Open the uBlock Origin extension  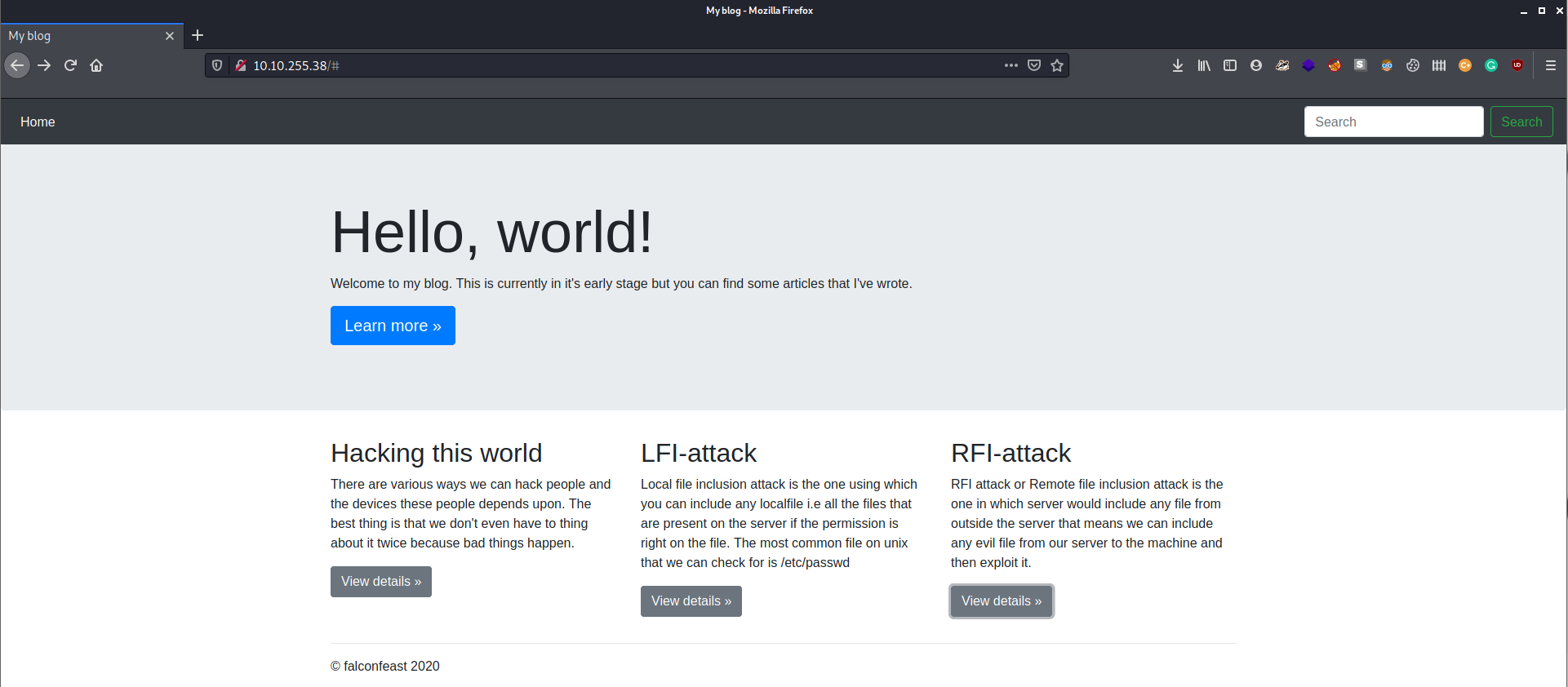[x=1517, y=65]
